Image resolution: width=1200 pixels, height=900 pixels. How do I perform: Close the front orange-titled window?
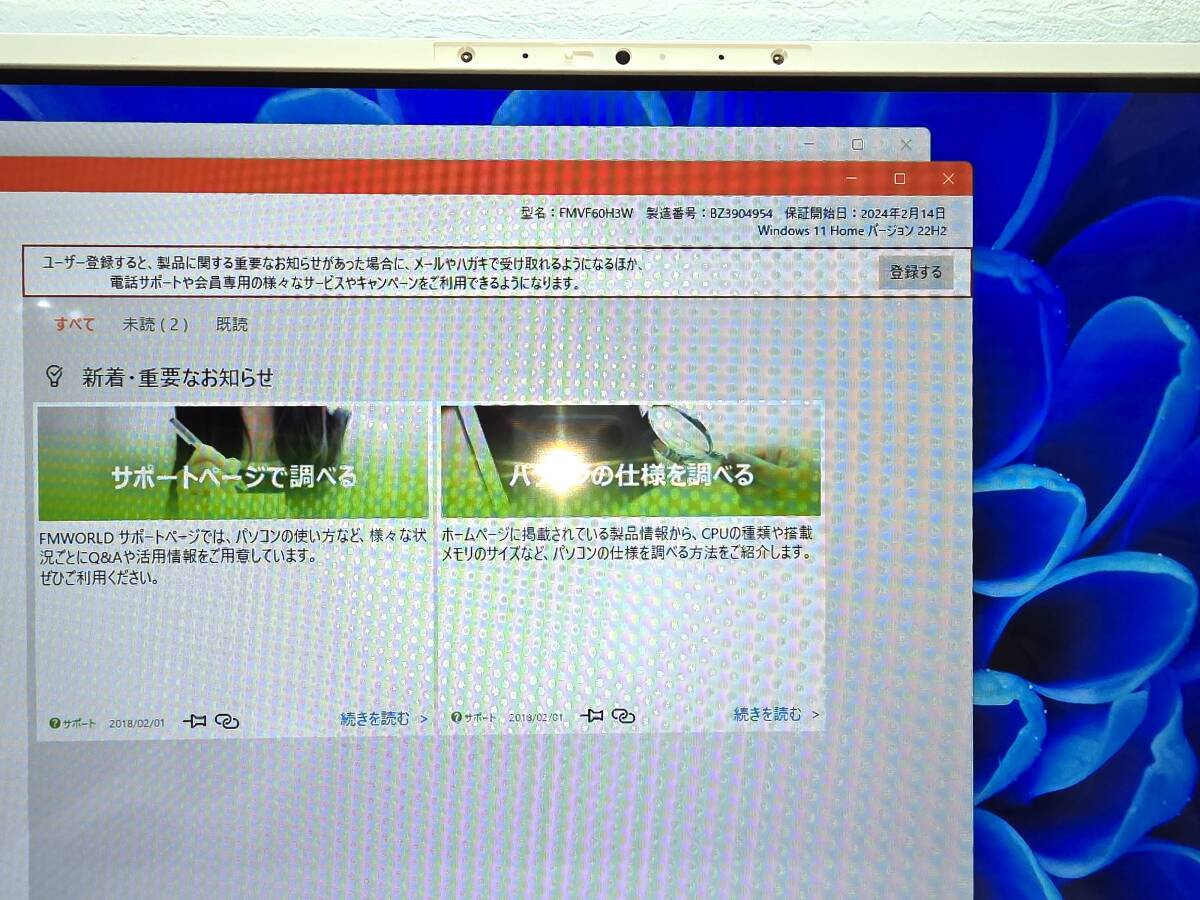[948, 178]
